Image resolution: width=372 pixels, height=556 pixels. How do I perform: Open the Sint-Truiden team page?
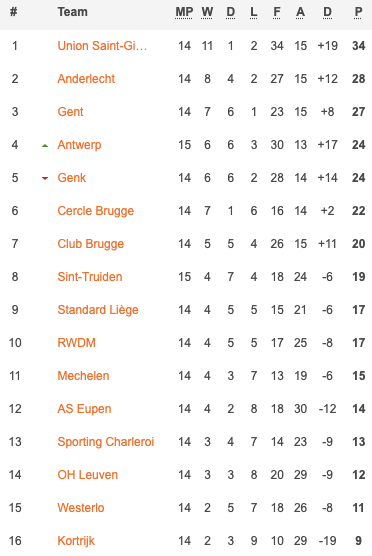(90, 277)
